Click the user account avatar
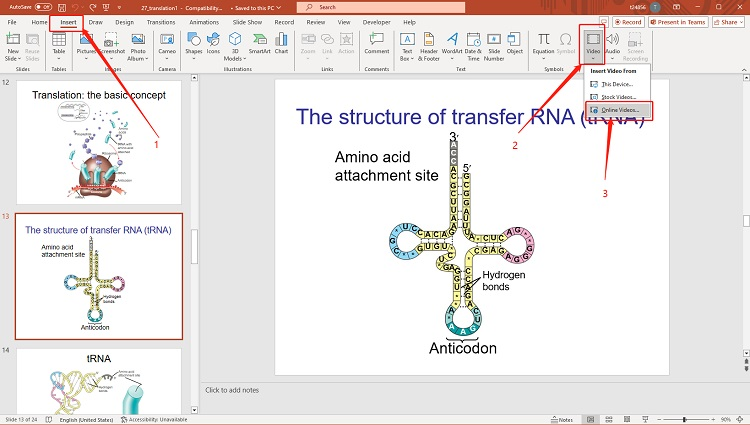Image resolution: width=750 pixels, height=425 pixels. click(x=655, y=7)
